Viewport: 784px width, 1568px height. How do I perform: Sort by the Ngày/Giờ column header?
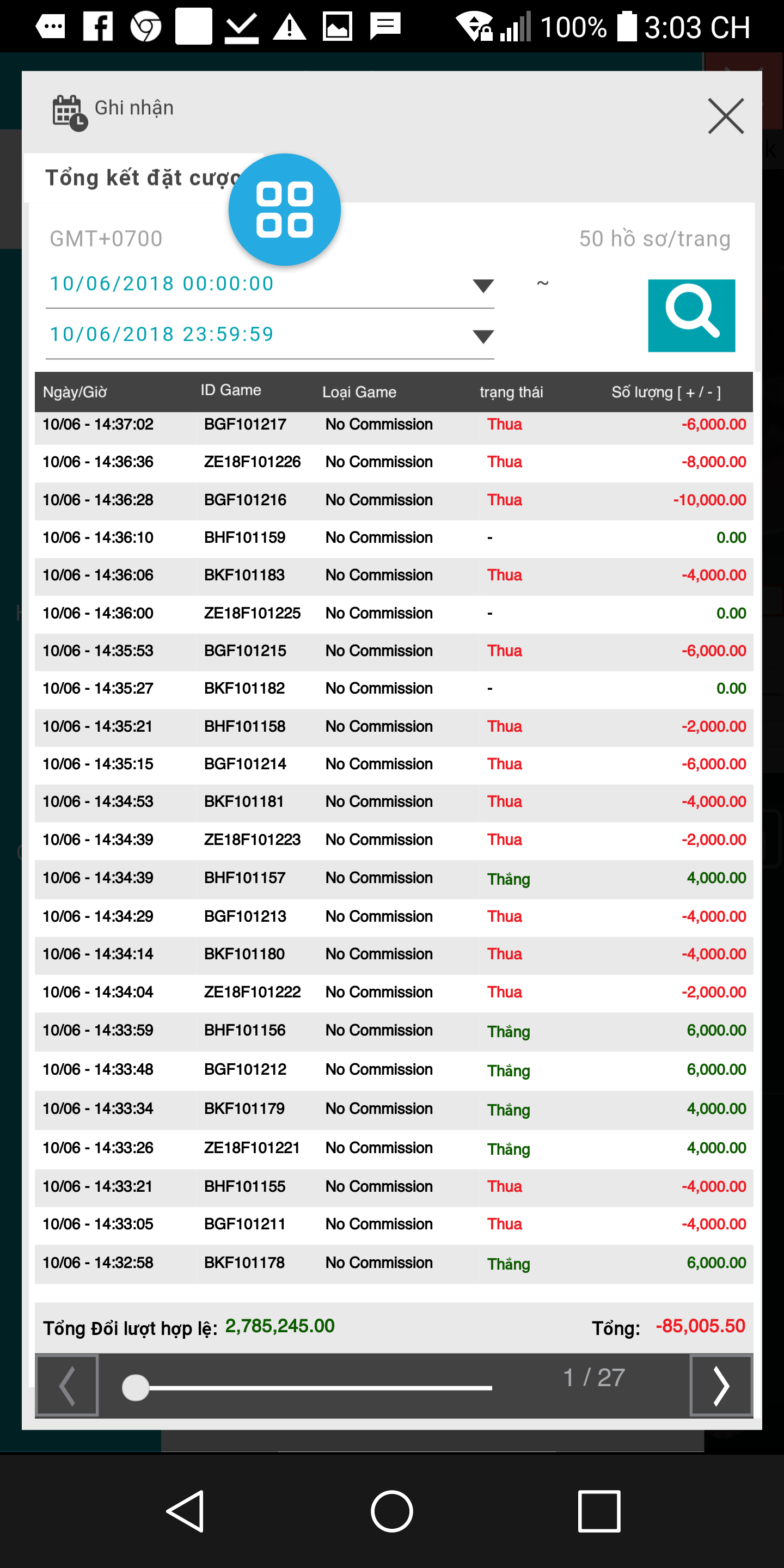(75, 392)
